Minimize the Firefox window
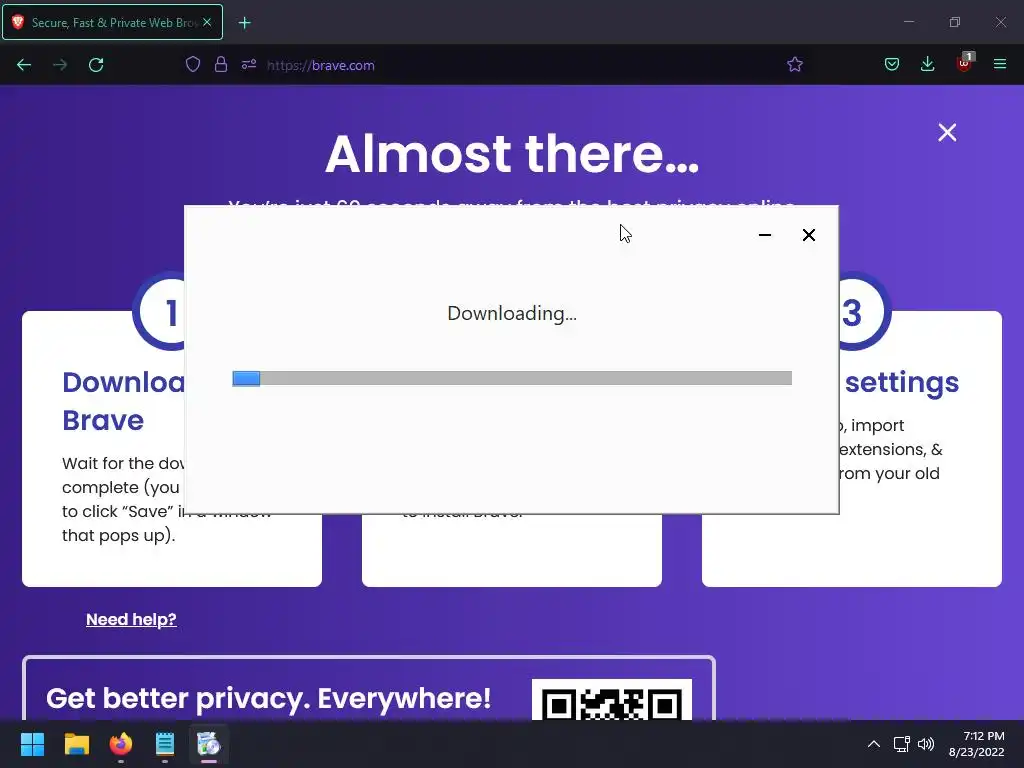 [x=908, y=22]
